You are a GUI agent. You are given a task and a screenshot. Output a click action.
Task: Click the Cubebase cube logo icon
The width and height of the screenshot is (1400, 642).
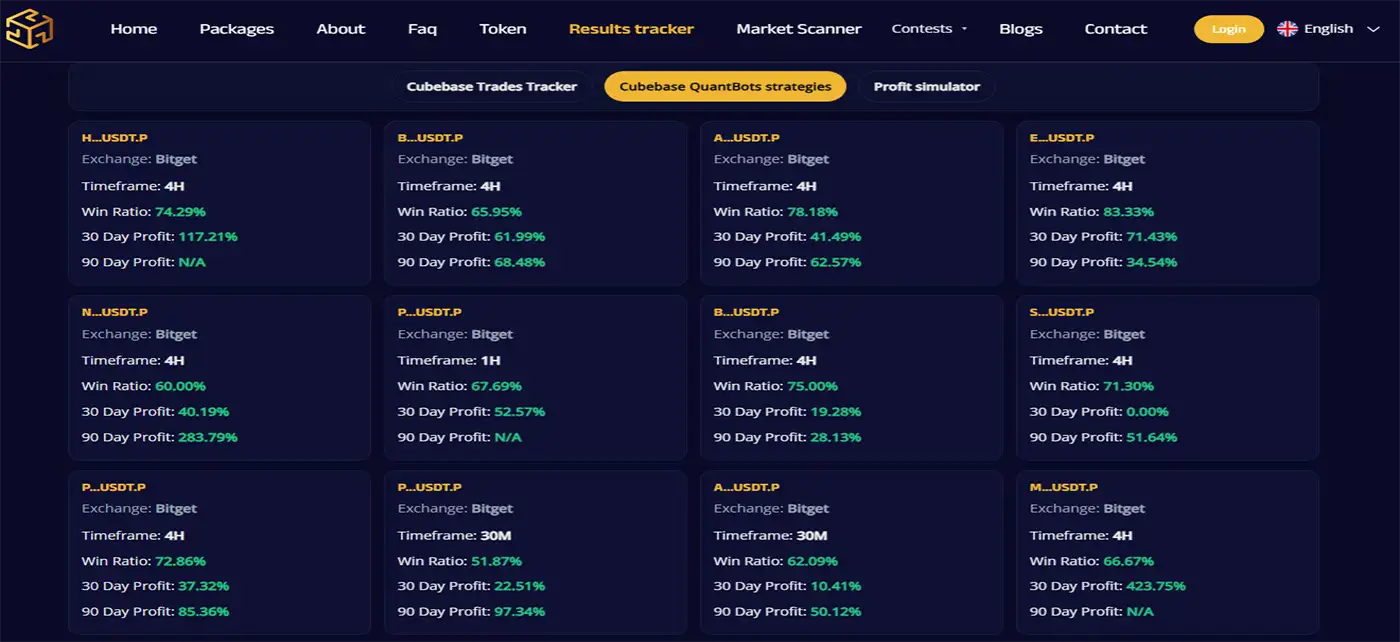pos(29,29)
